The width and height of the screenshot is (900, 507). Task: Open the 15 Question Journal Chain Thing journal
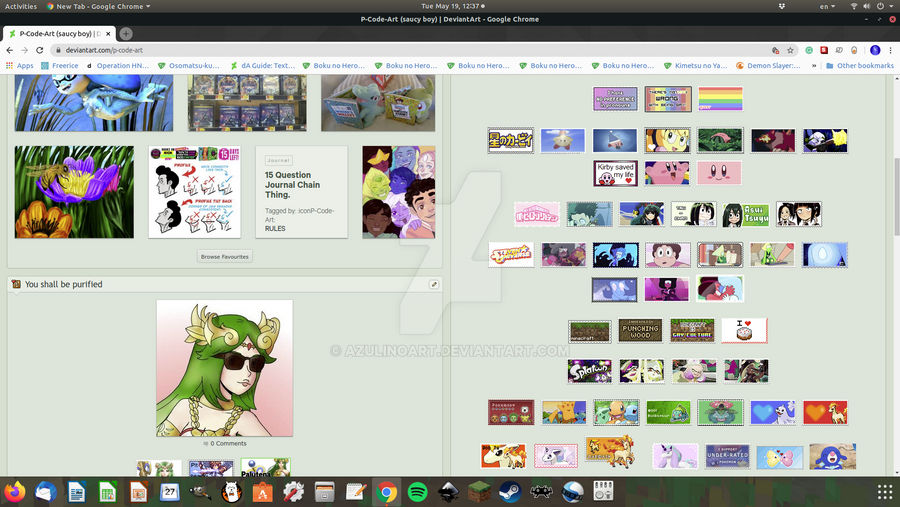pos(301,192)
